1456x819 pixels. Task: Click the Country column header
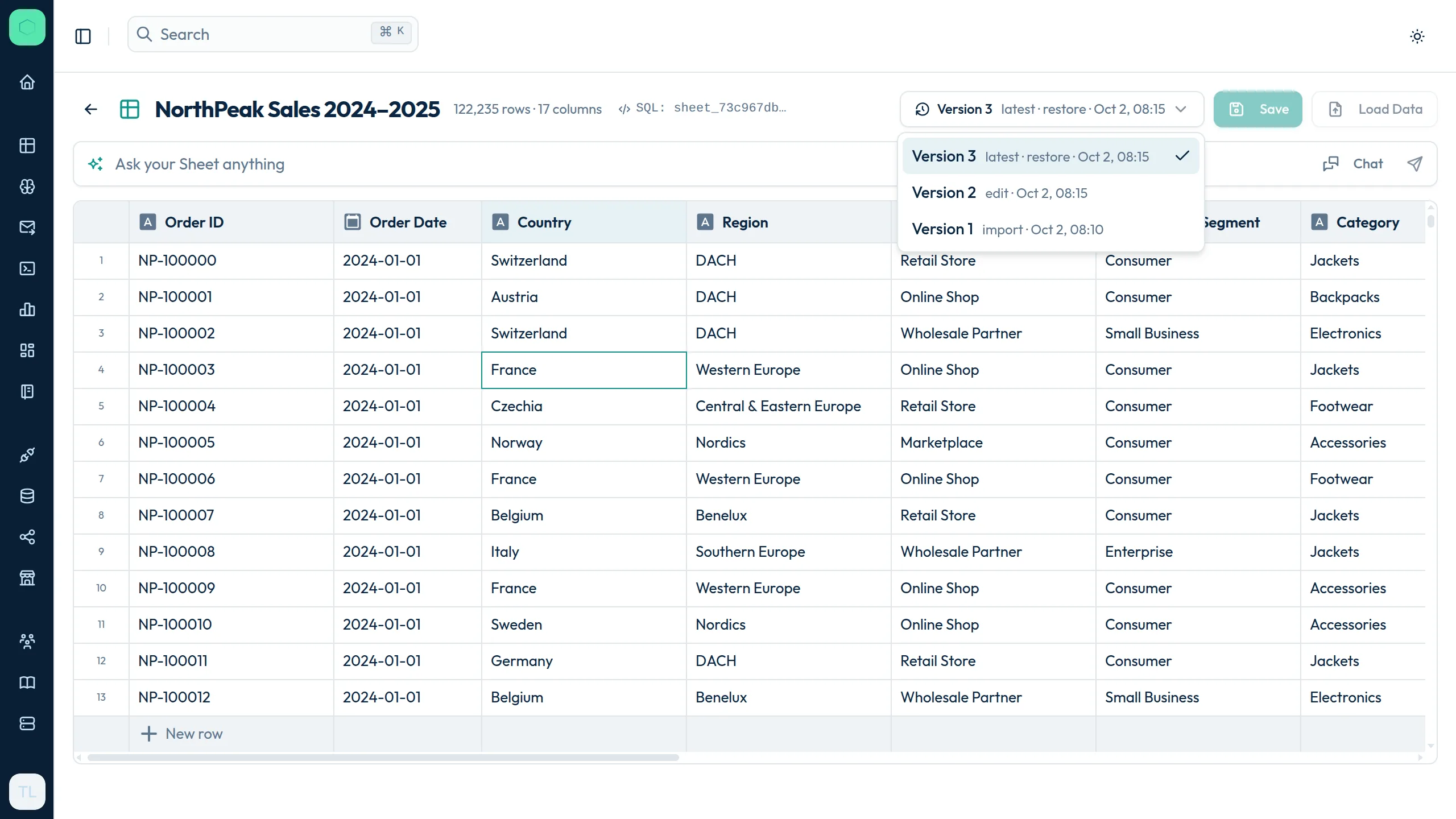pos(584,222)
